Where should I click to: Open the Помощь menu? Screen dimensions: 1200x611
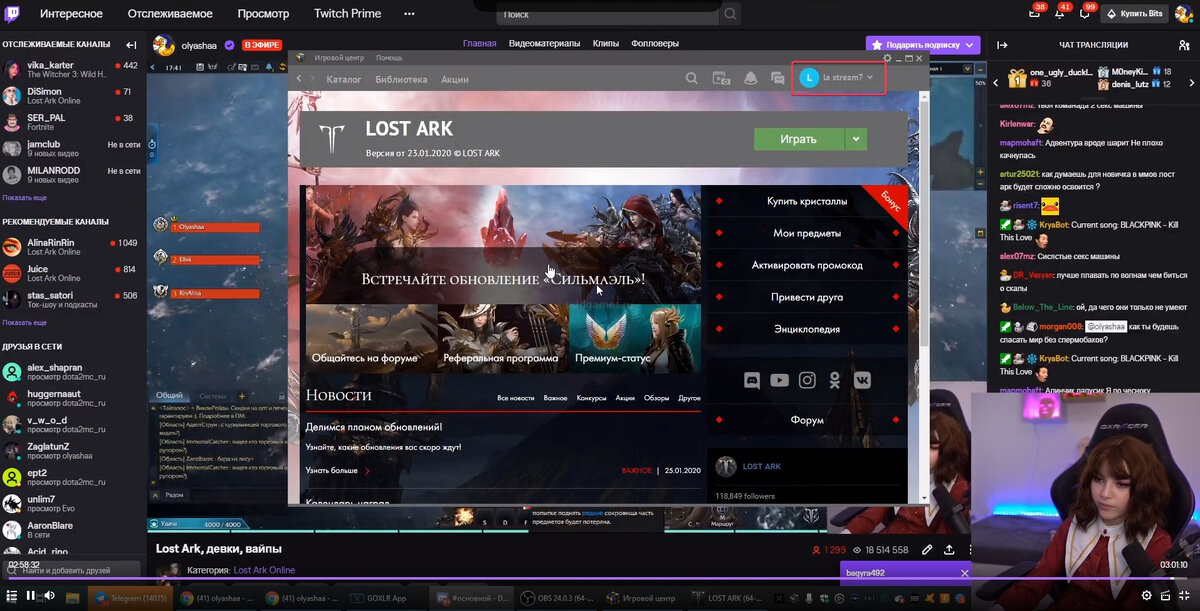coord(390,58)
